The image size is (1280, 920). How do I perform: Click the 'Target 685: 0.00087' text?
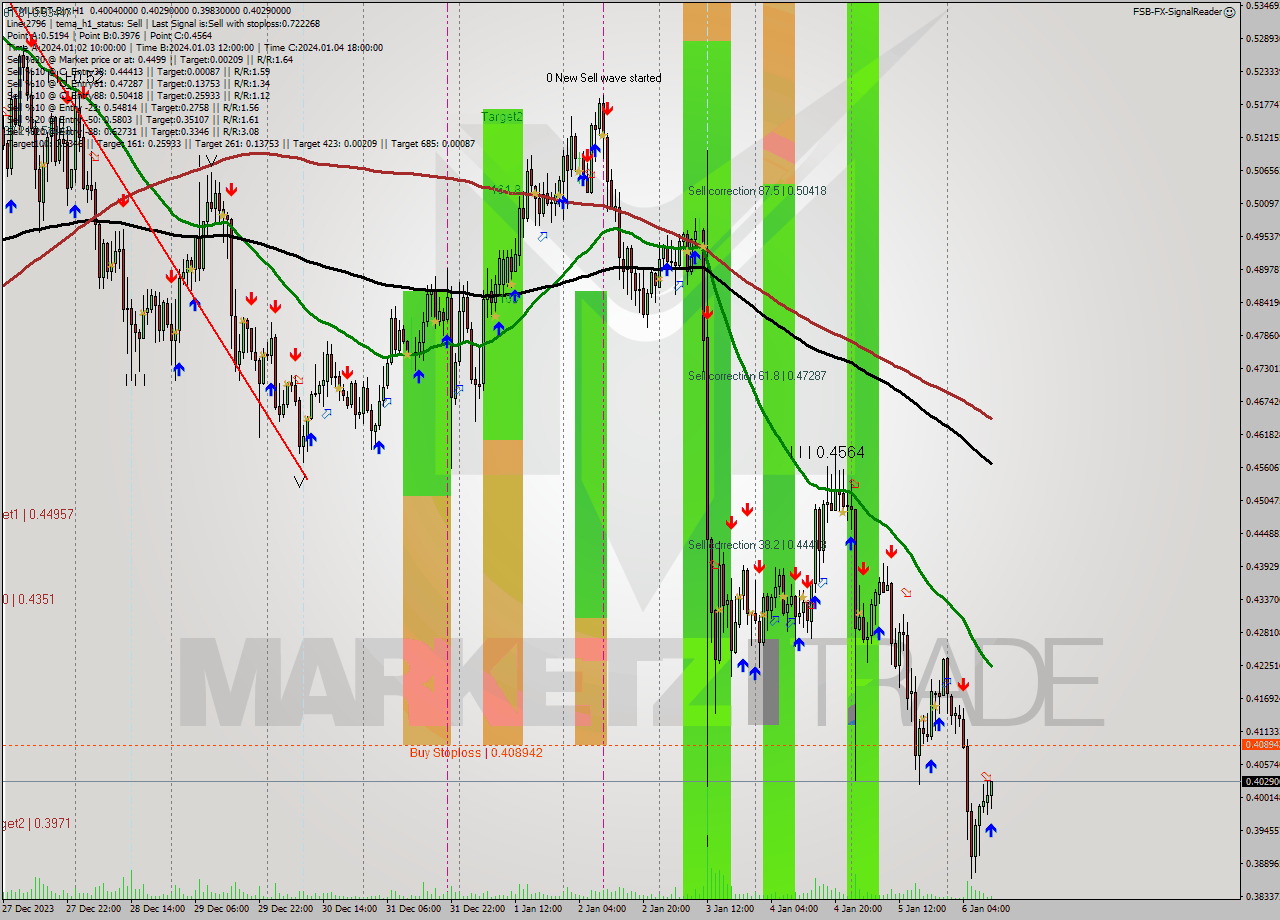[x=433, y=144]
